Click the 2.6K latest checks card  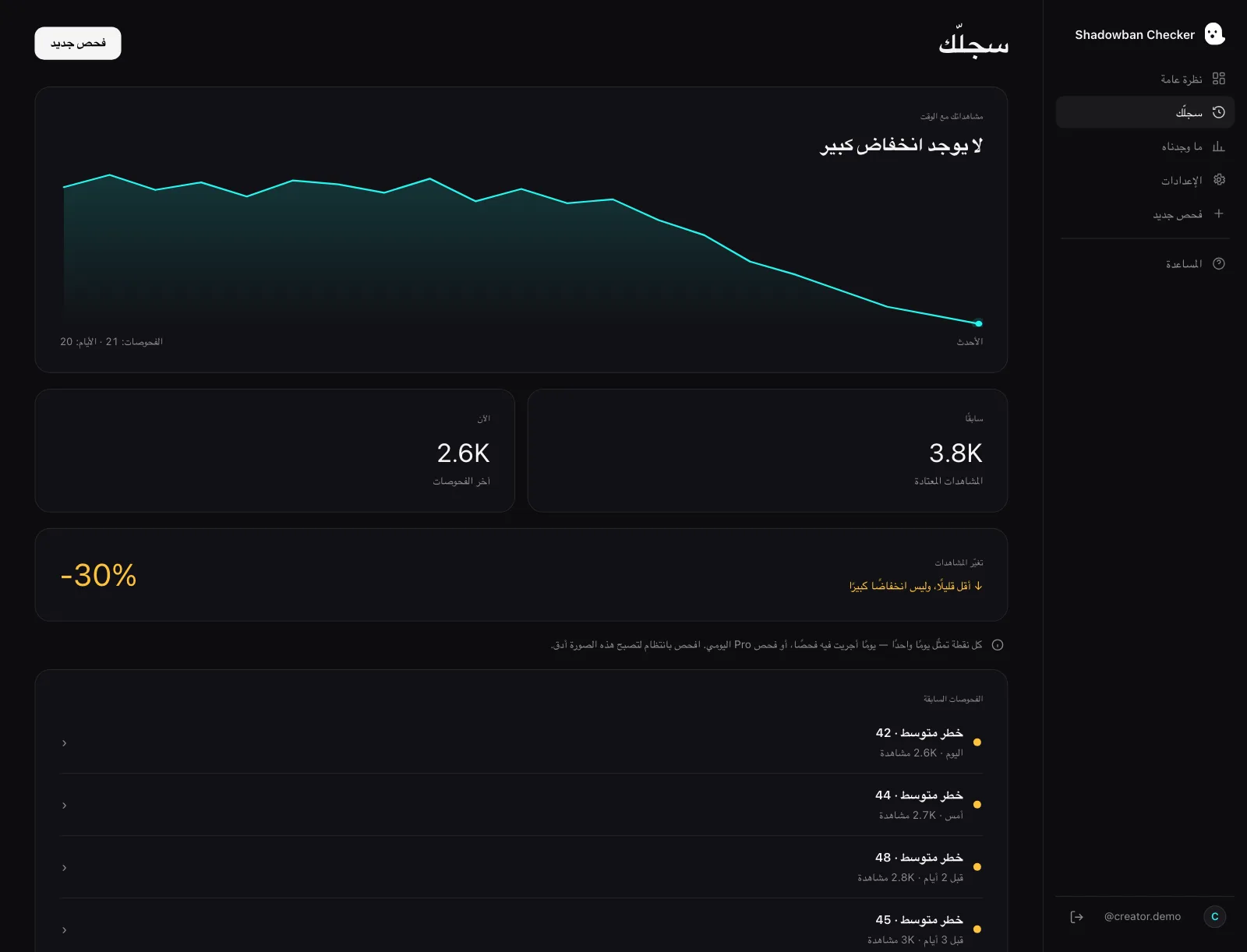click(x=275, y=450)
